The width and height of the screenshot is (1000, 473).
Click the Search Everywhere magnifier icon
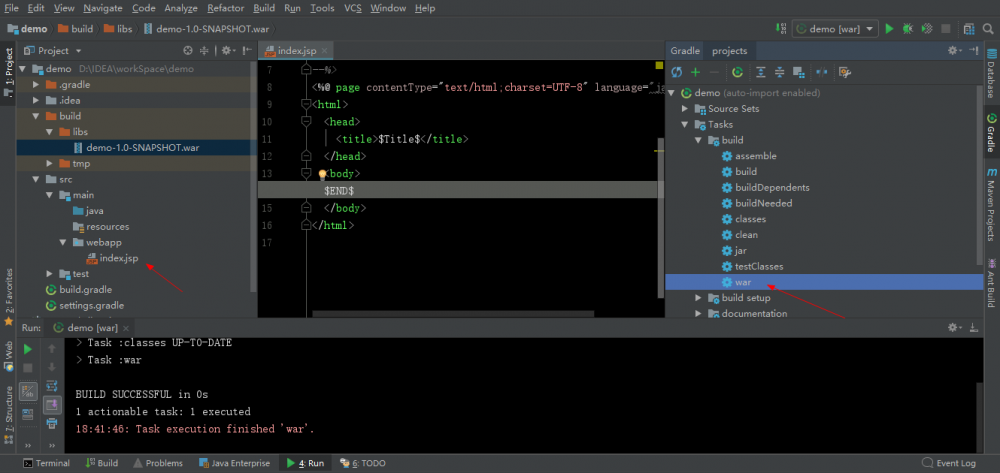coord(988,29)
